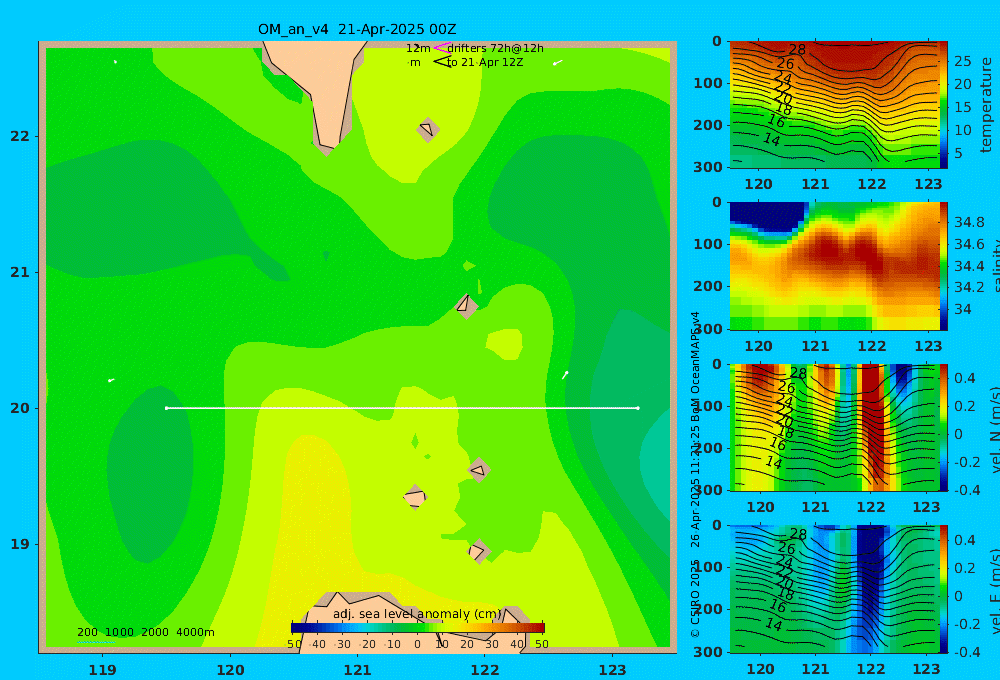Screen dimensions: 1000x680
Task: Click the '200 1000 2000 4000m' depth legend
Action: (x=145, y=632)
